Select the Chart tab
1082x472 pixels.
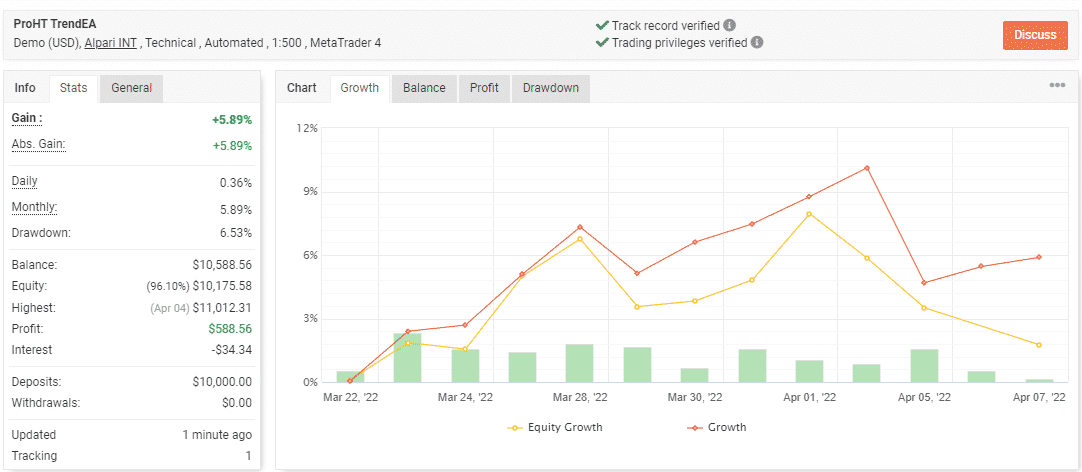(x=302, y=88)
